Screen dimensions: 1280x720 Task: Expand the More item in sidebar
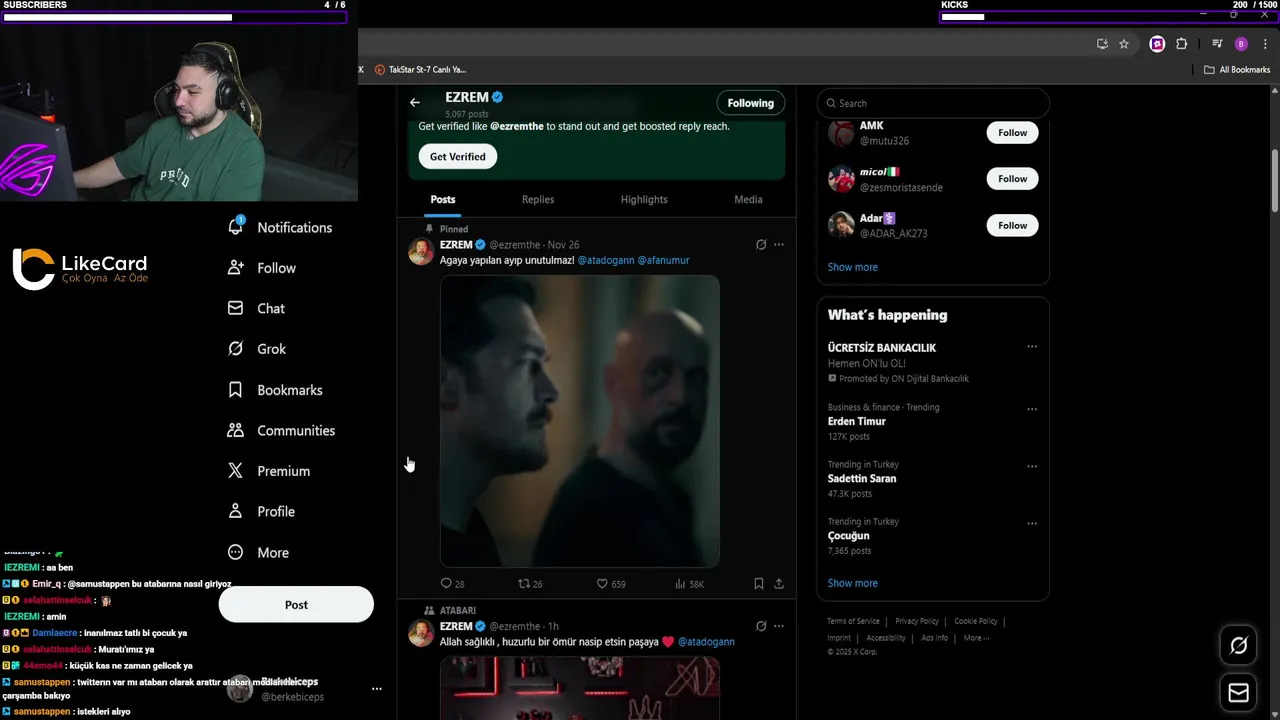258,552
